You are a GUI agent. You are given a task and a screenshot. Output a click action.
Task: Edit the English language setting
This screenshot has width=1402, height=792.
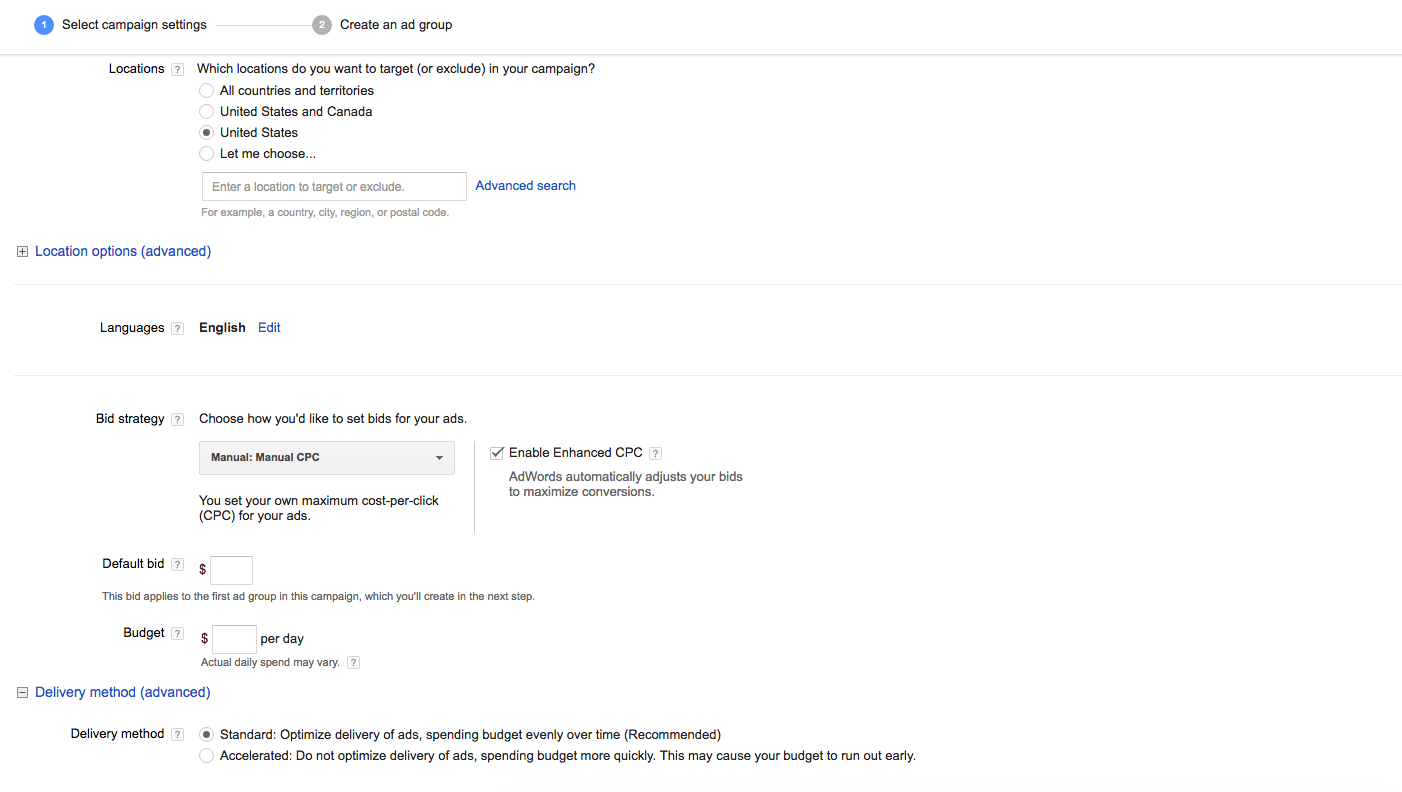(x=269, y=327)
